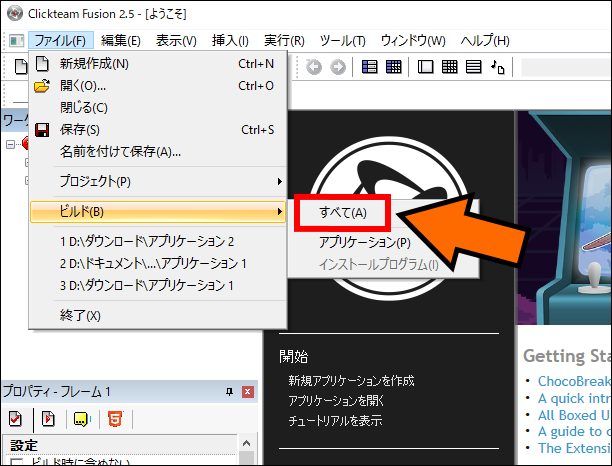Open the ウィンドウ(W) menu

413,41
